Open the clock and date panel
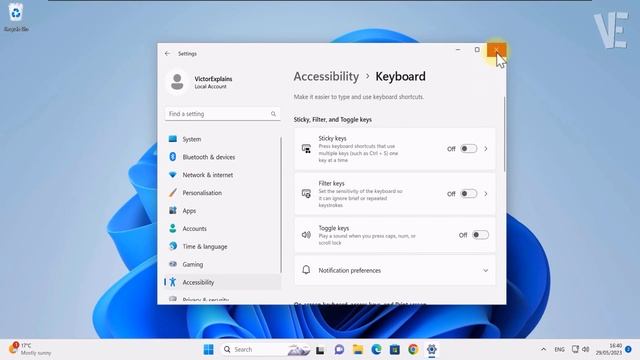 609,349
